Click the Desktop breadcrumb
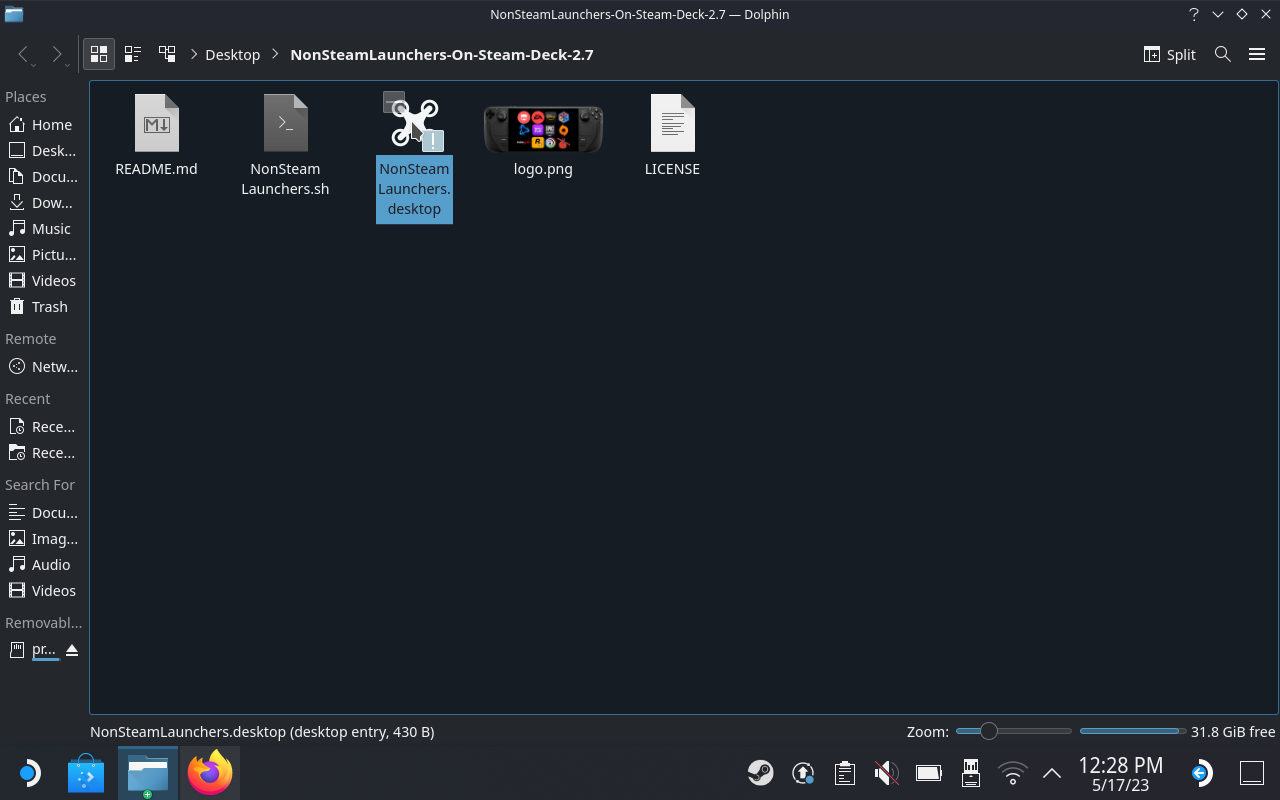Image resolution: width=1280 pixels, height=800 pixels. (x=232, y=55)
